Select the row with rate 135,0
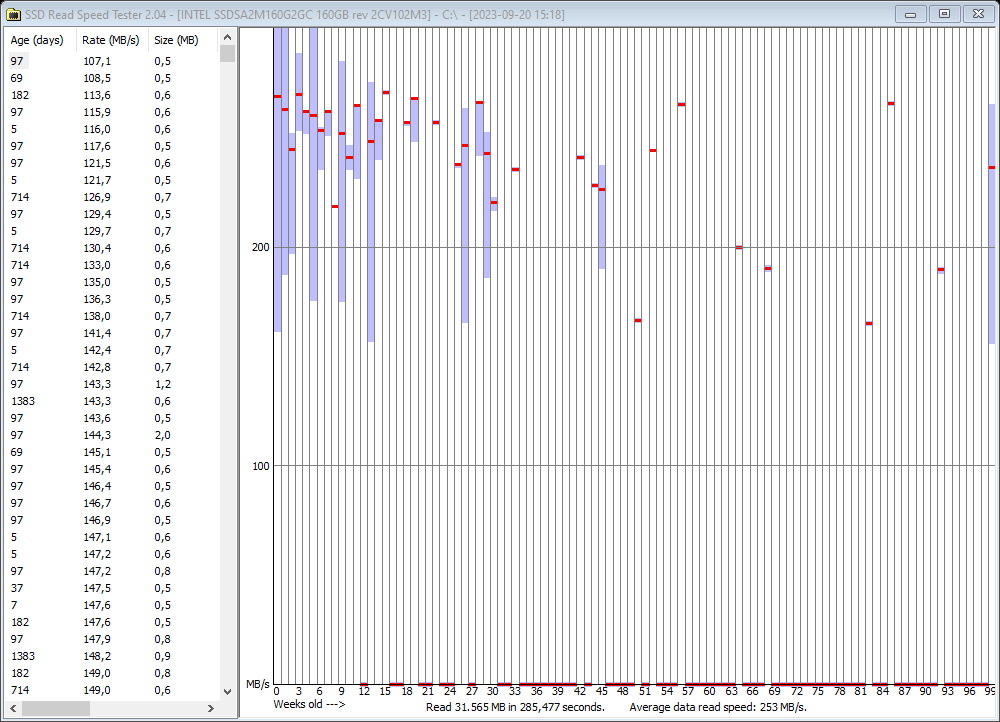The image size is (1000, 722). (113, 282)
